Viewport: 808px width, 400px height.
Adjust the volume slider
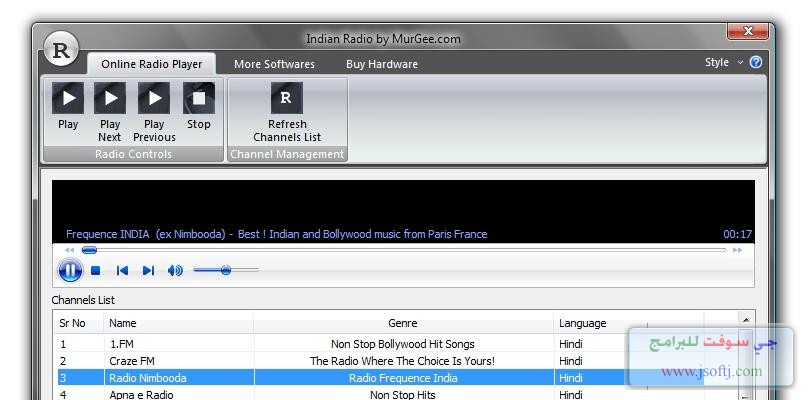tap(226, 270)
